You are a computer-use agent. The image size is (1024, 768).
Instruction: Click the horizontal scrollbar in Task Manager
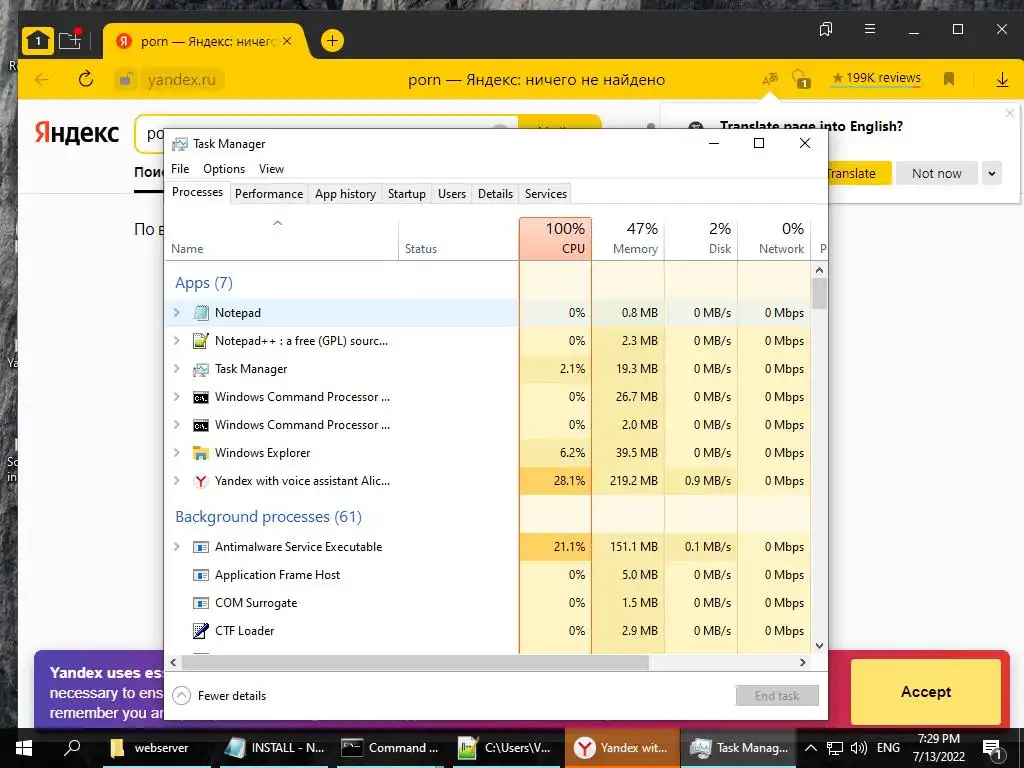(x=415, y=662)
